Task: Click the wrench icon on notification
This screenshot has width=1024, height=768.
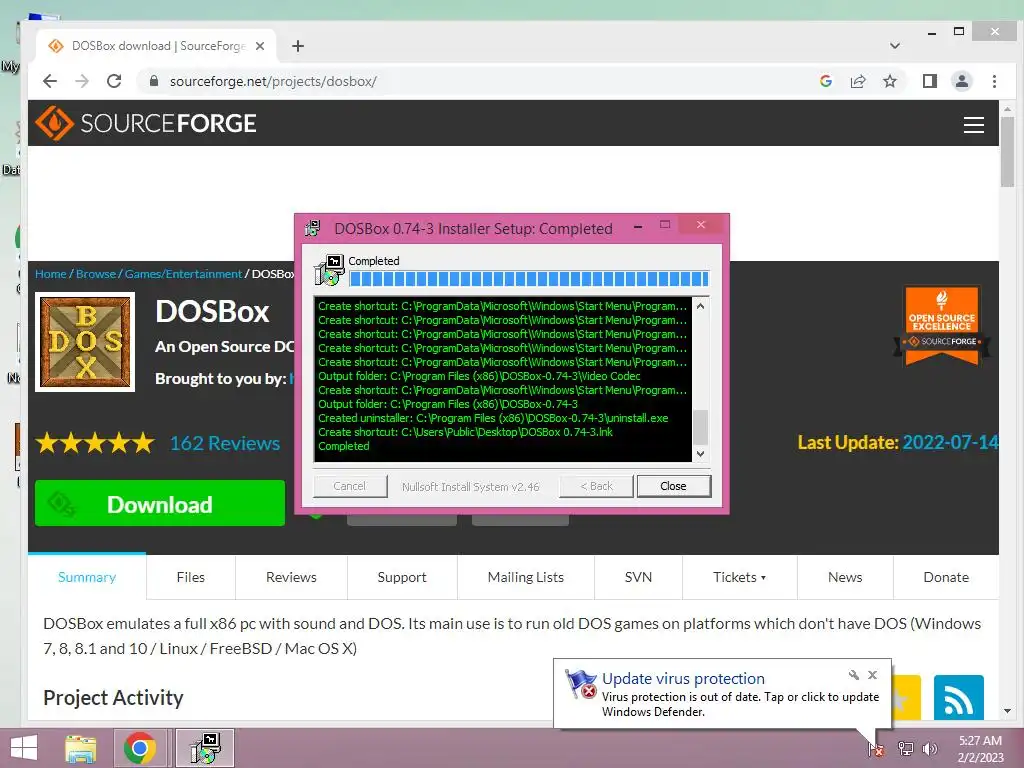Action: tap(854, 675)
